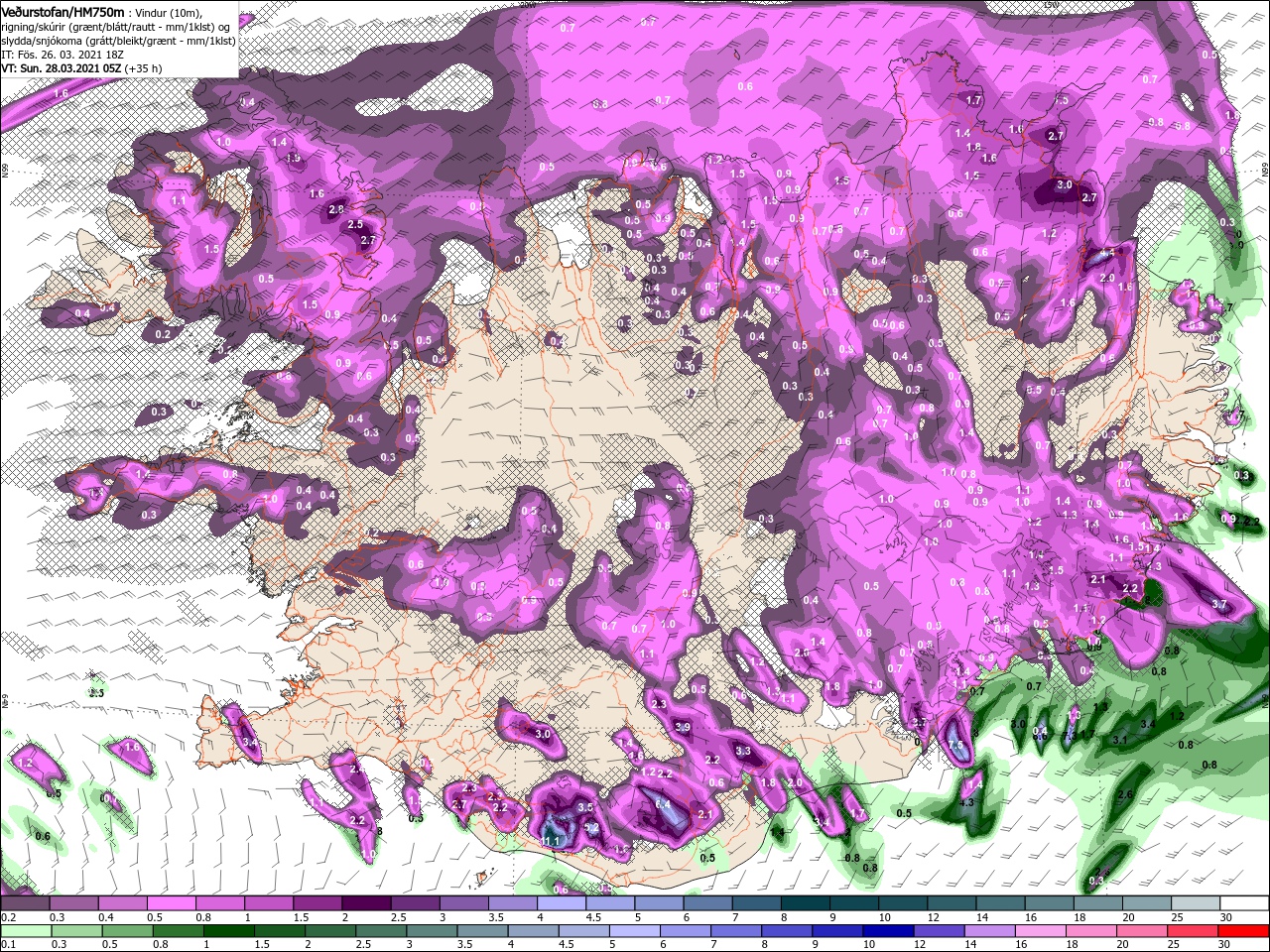This screenshot has height=952, width=1270.
Task: Click the Veðurstofan/HM750m map title
Action: pyautogui.click(x=62, y=11)
